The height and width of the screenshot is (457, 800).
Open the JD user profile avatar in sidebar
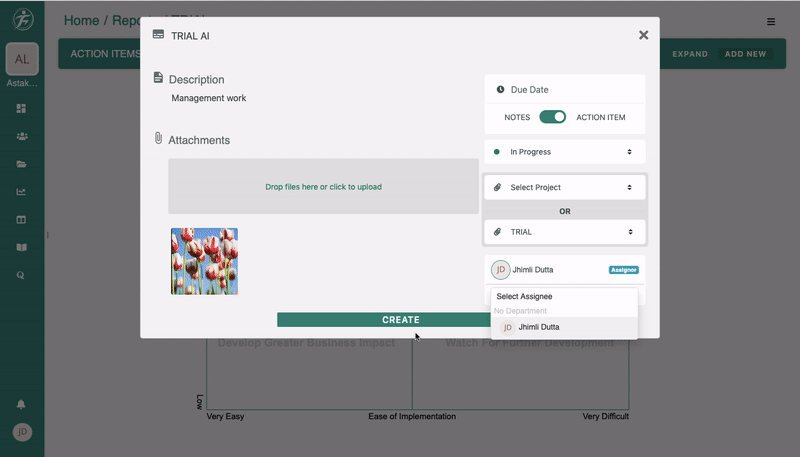[22, 432]
